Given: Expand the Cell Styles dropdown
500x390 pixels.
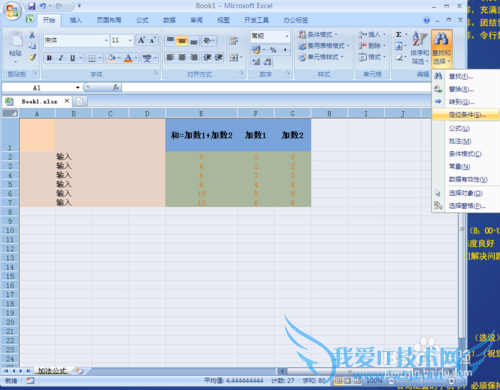Looking at the screenshot, I should 342,57.
